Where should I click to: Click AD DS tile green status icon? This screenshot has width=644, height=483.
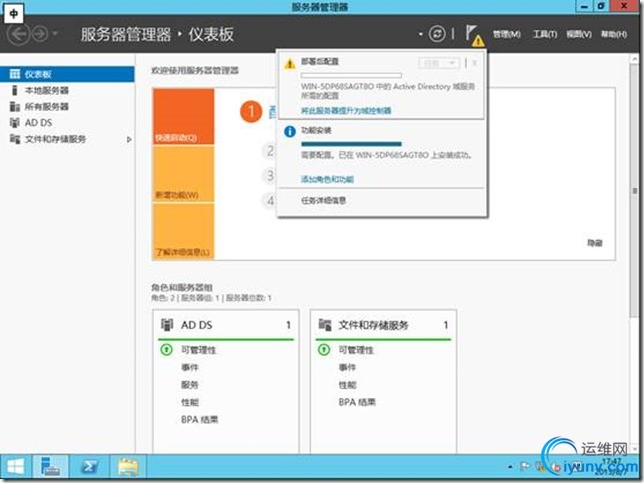(x=166, y=350)
